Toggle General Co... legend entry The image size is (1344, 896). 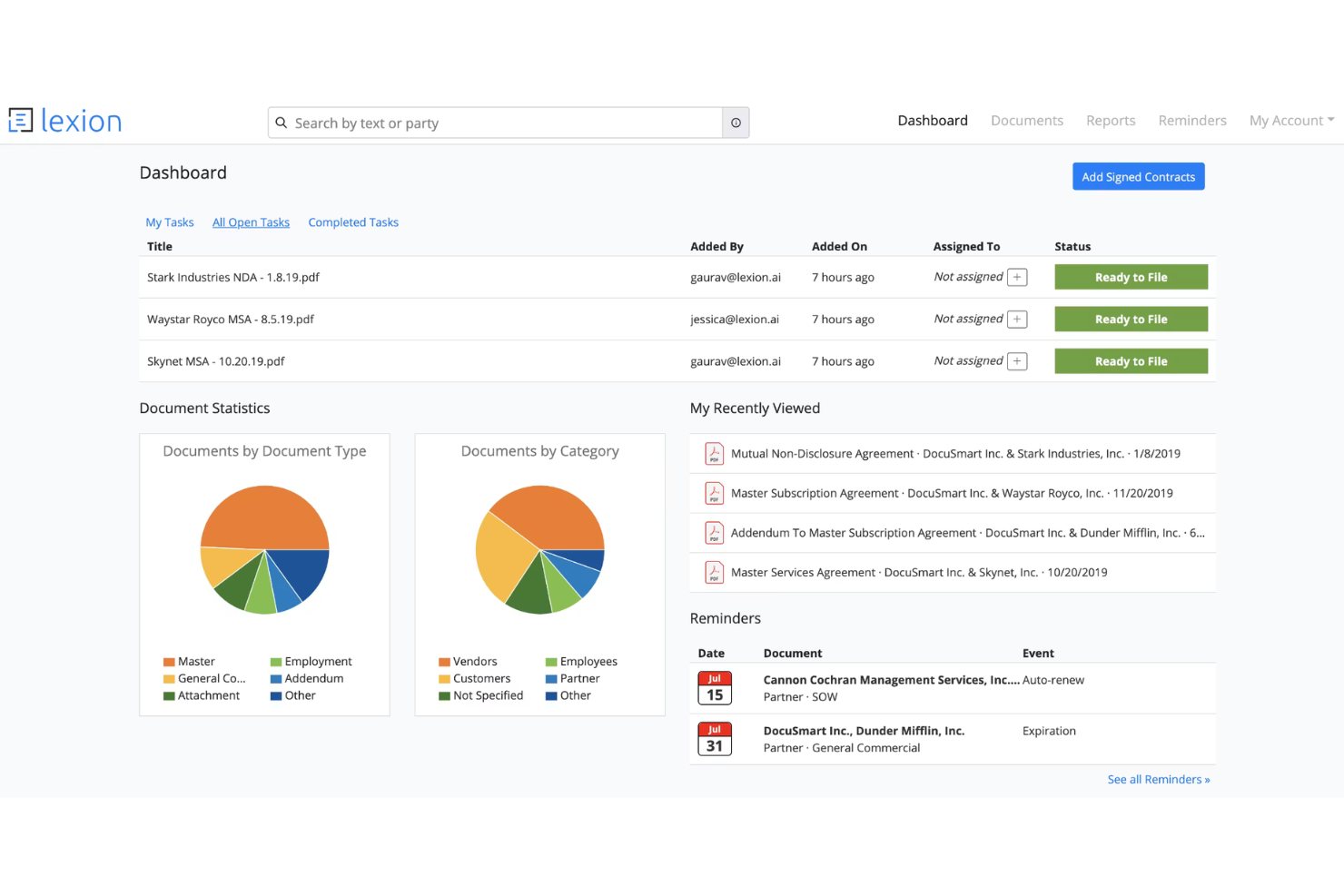coord(204,679)
